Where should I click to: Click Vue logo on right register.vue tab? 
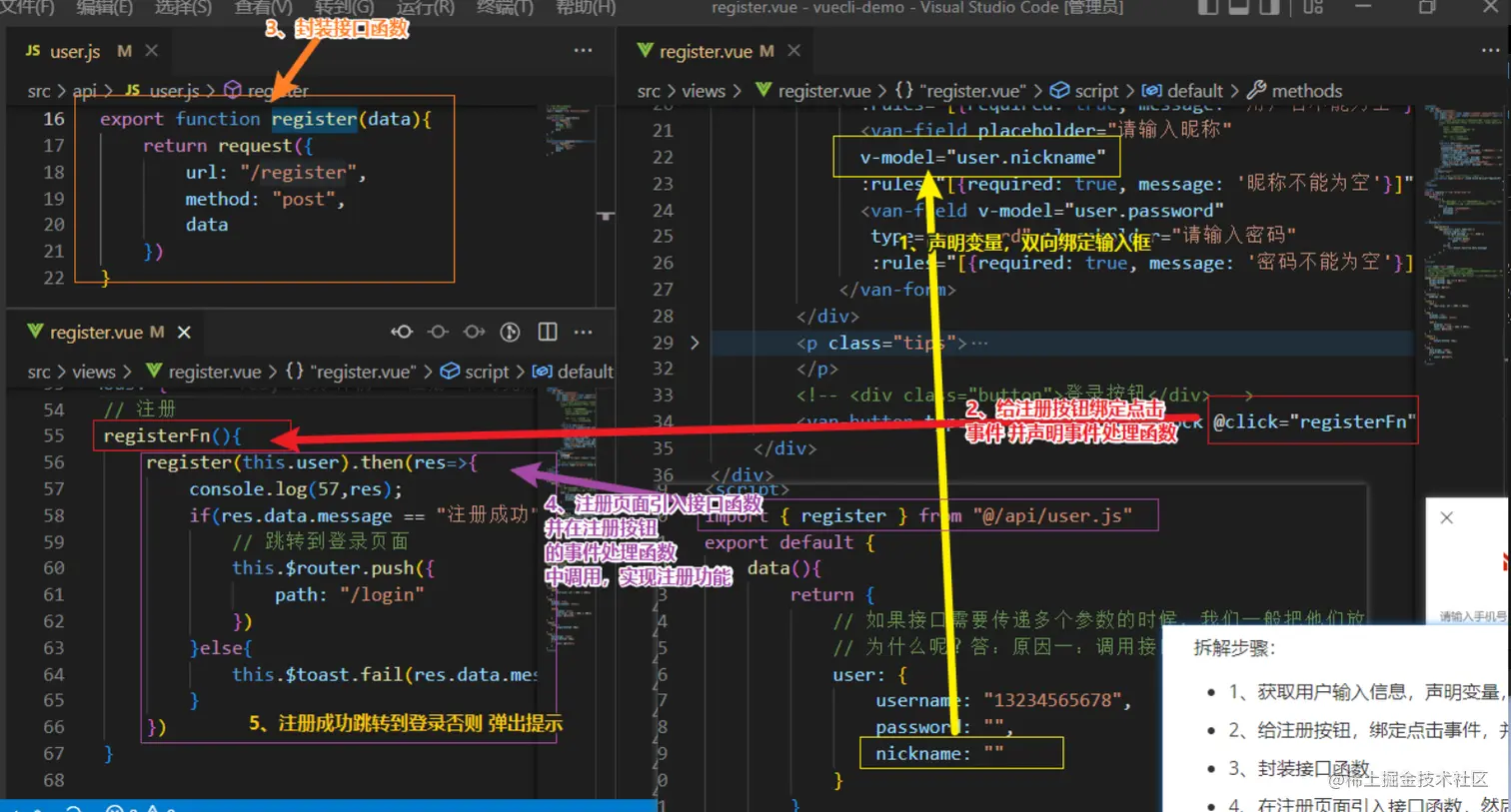645,50
